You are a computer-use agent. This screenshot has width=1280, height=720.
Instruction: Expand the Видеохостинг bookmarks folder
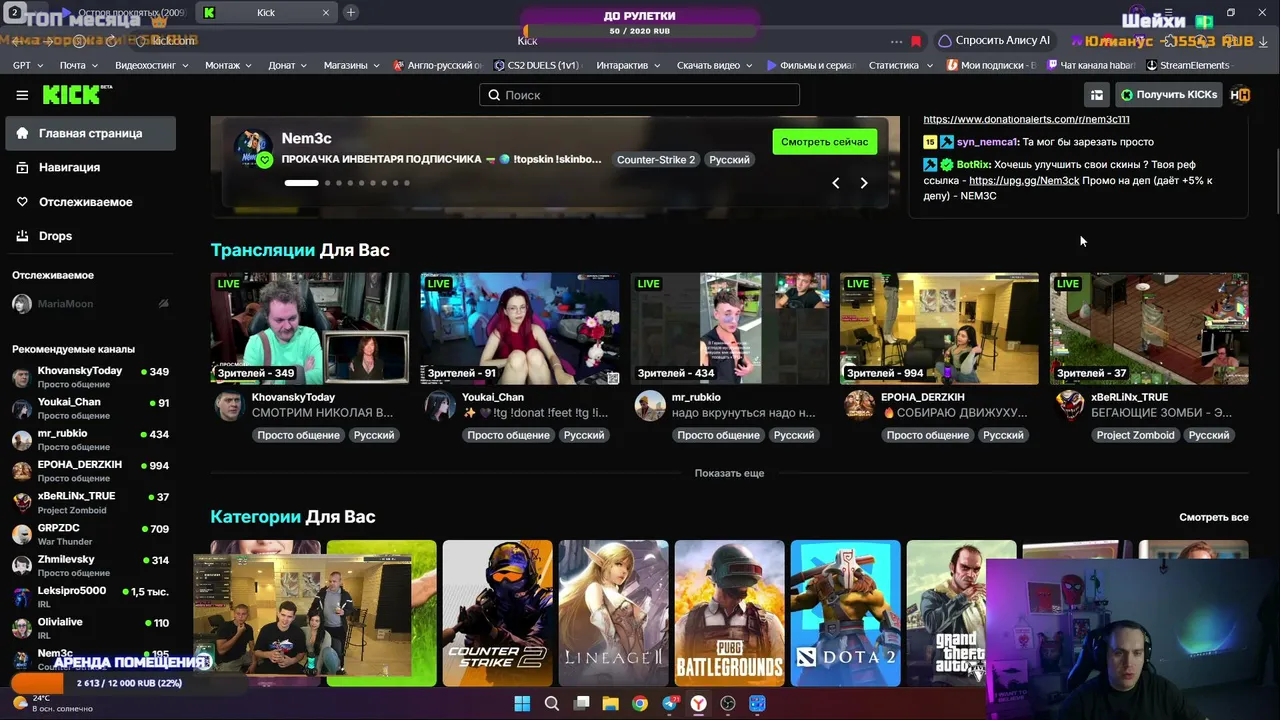tap(151, 65)
